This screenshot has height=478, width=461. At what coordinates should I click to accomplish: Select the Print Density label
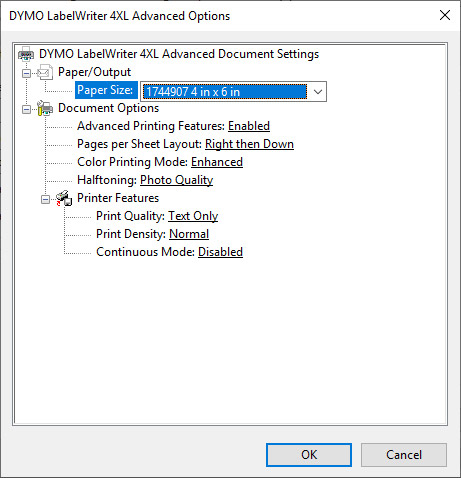coord(131,234)
